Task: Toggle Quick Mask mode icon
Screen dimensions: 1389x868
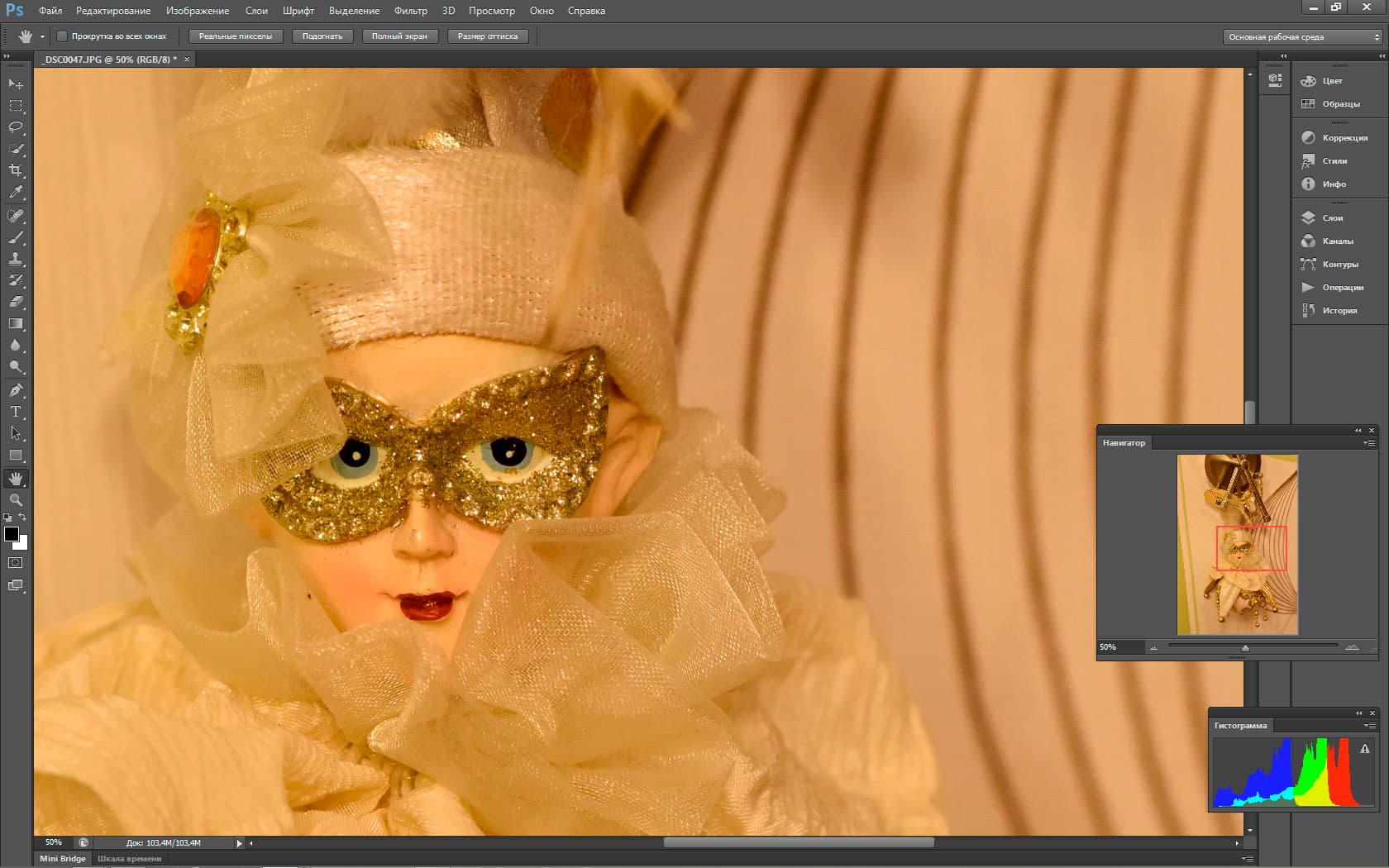Action: coord(16,563)
